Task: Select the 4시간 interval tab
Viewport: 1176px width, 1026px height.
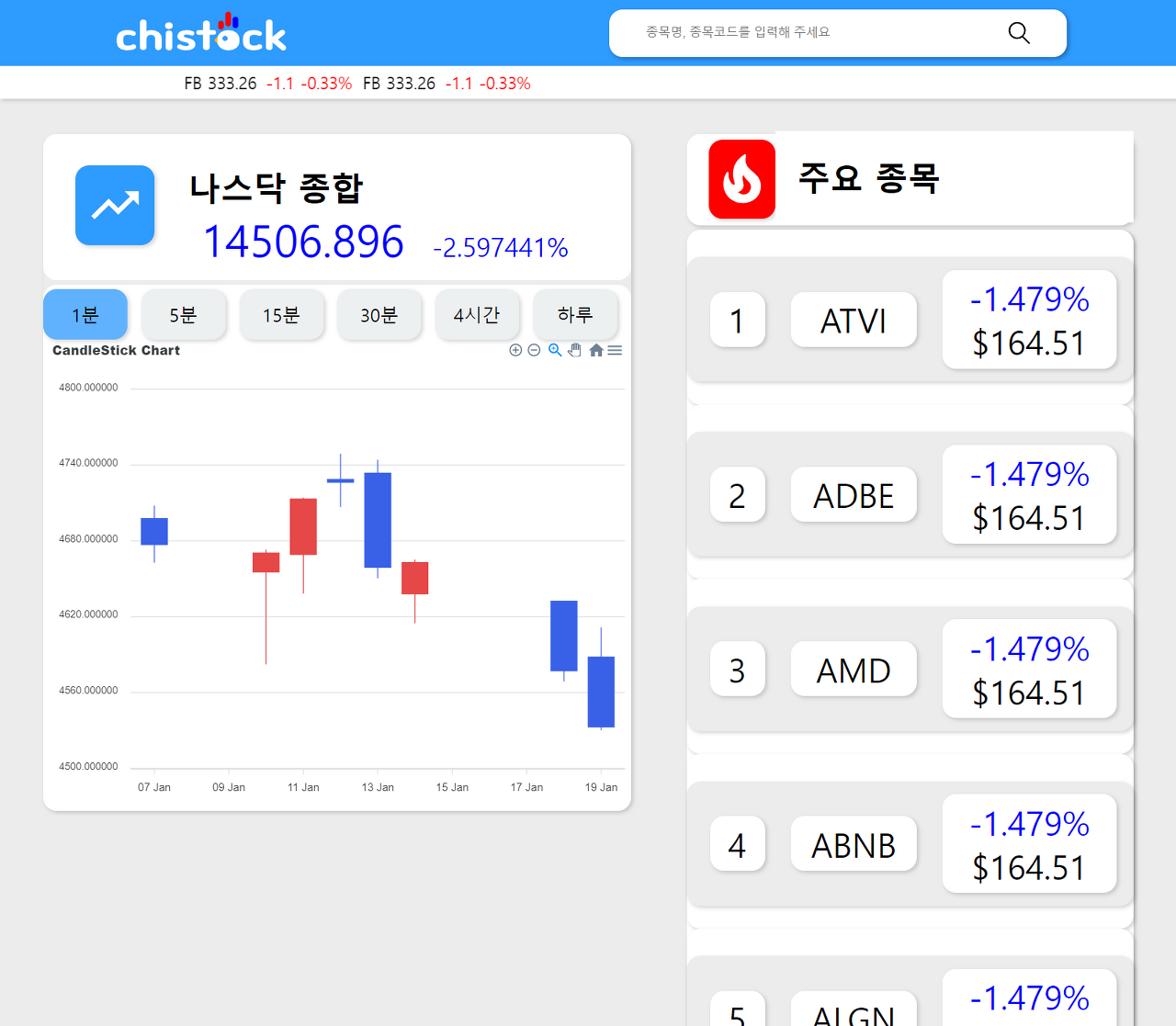Action: click(x=477, y=315)
